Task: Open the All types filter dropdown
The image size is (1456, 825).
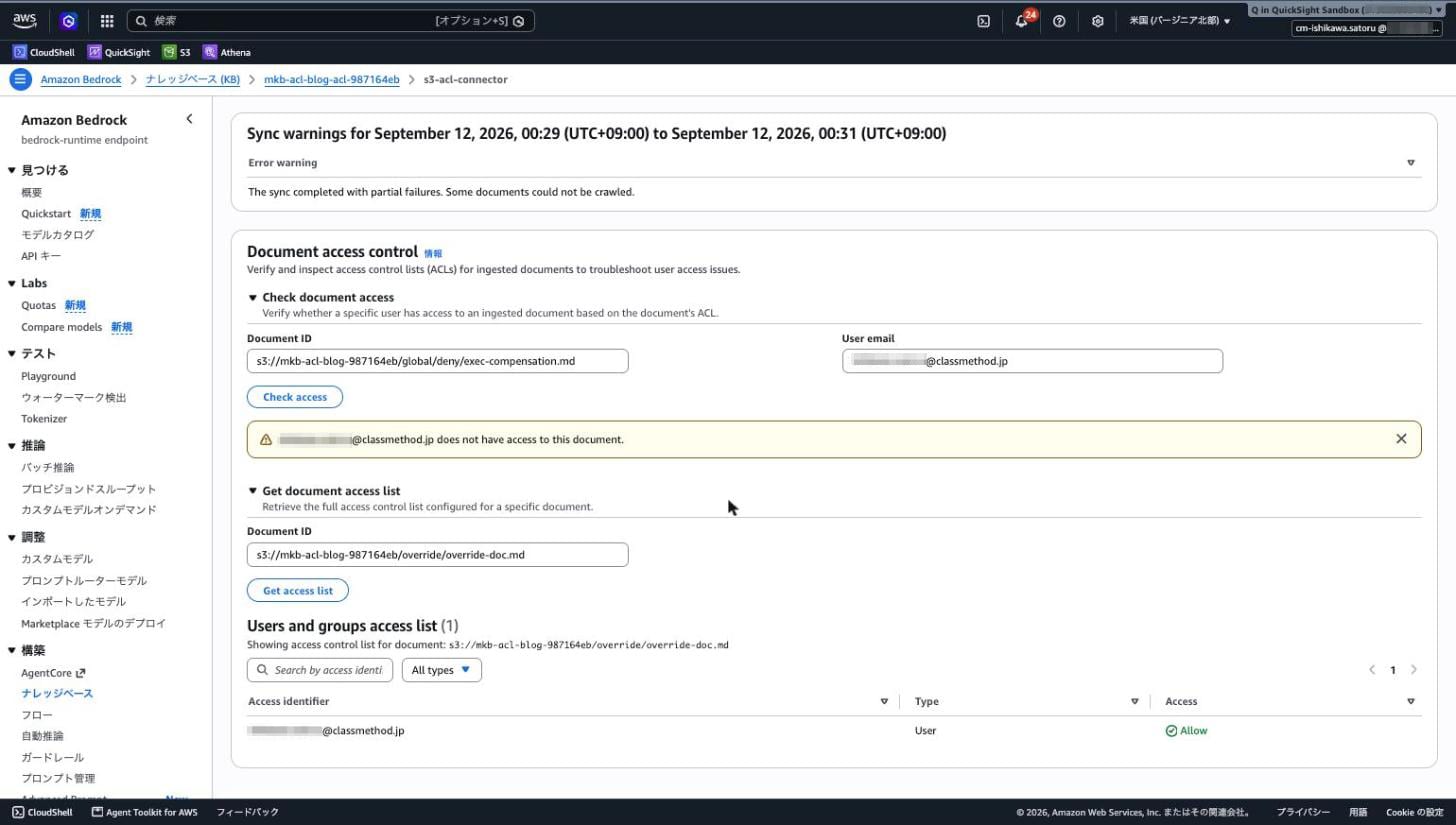Action: click(441, 670)
